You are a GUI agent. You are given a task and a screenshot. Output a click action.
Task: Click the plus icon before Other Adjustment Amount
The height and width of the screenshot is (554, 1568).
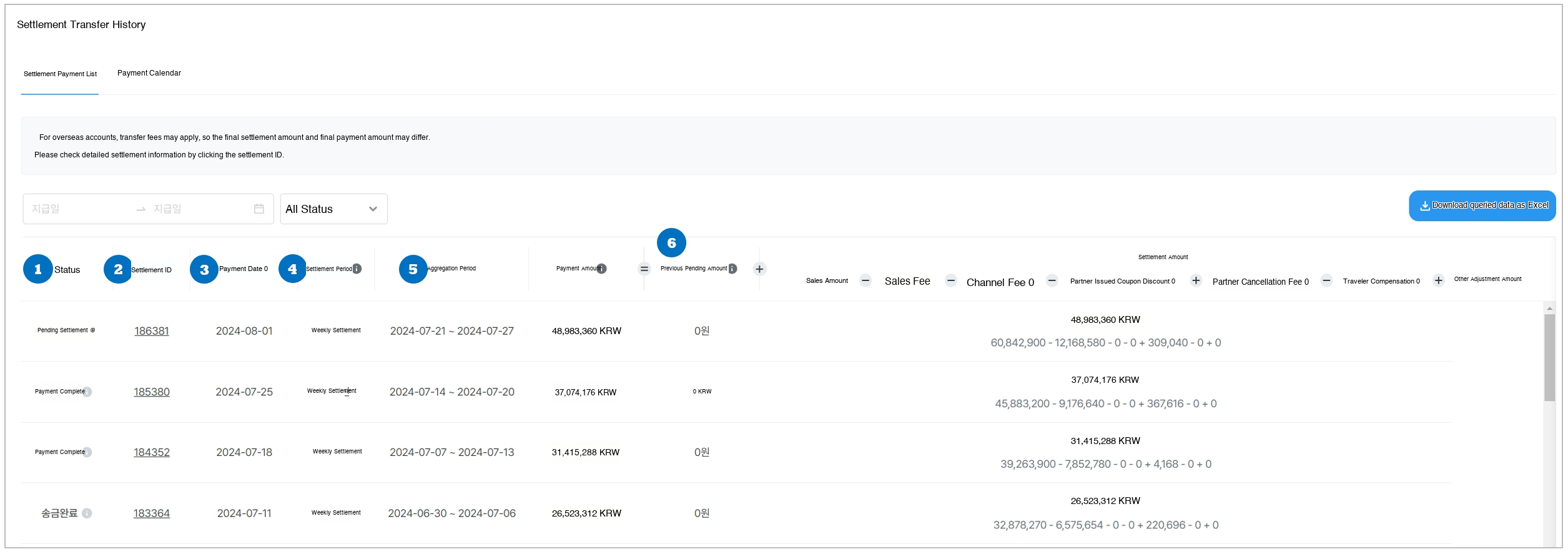pyautogui.click(x=1438, y=281)
